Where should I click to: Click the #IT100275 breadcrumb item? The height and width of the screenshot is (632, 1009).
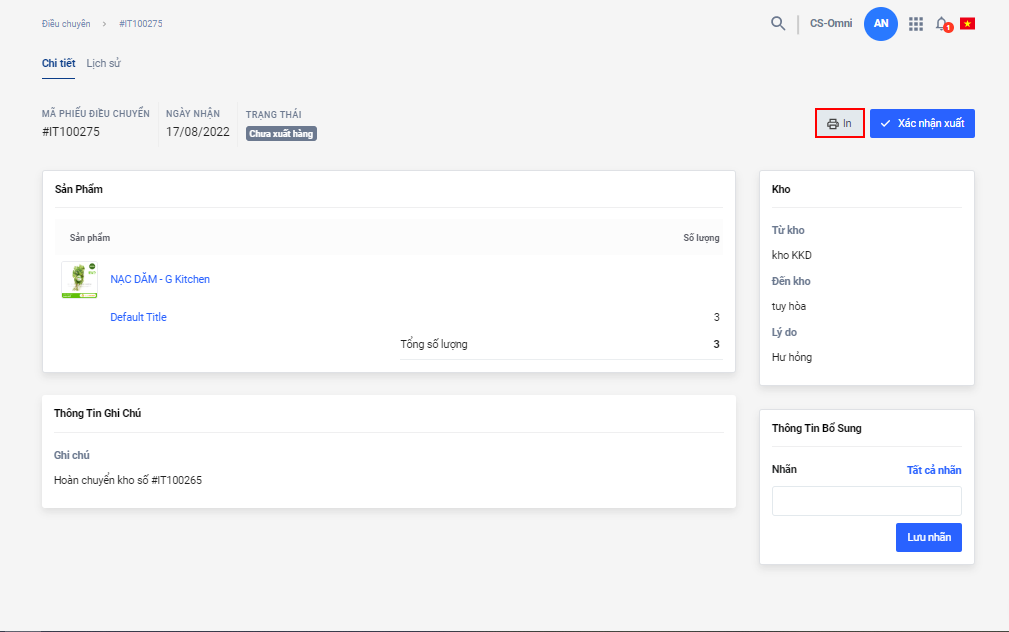(x=140, y=23)
